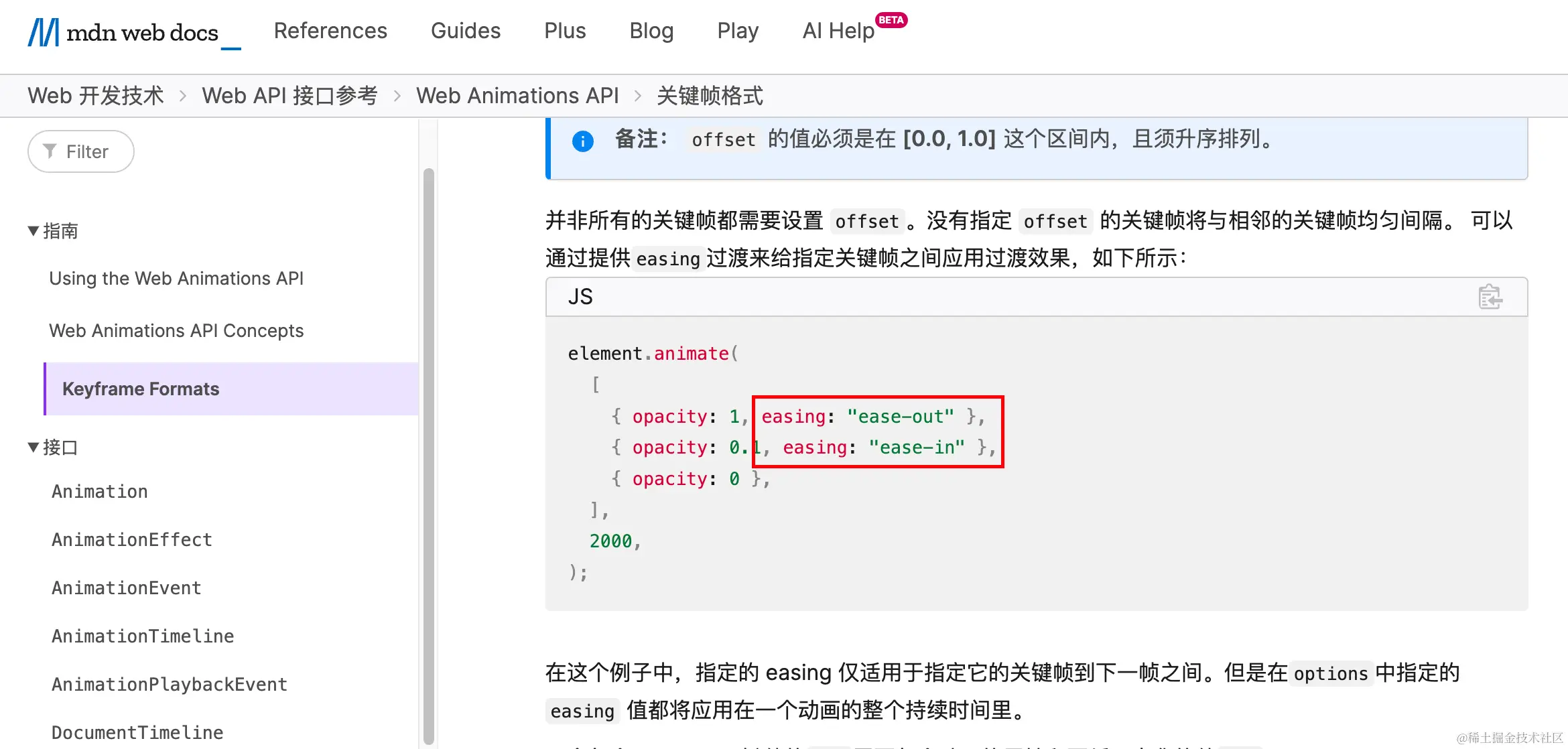Click the BETA badge next to AI Help

click(891, 21)
